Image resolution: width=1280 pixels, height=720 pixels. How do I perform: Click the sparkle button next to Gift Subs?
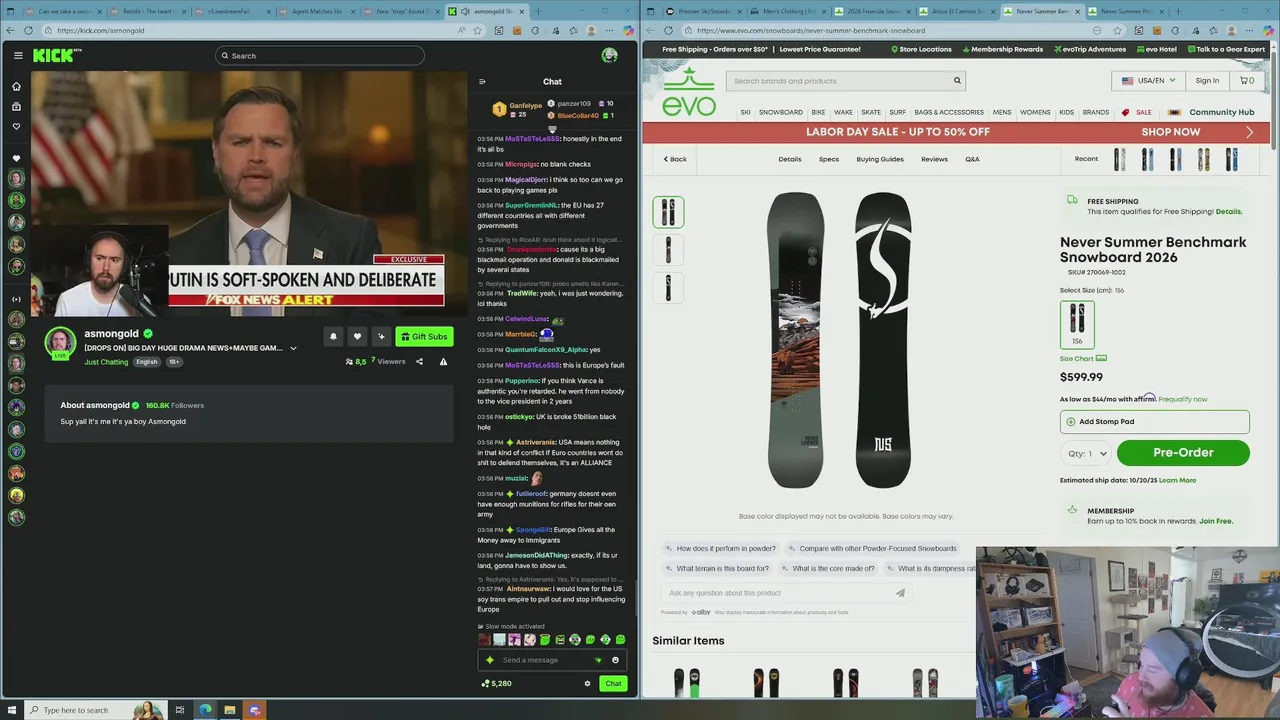[381, 336]
